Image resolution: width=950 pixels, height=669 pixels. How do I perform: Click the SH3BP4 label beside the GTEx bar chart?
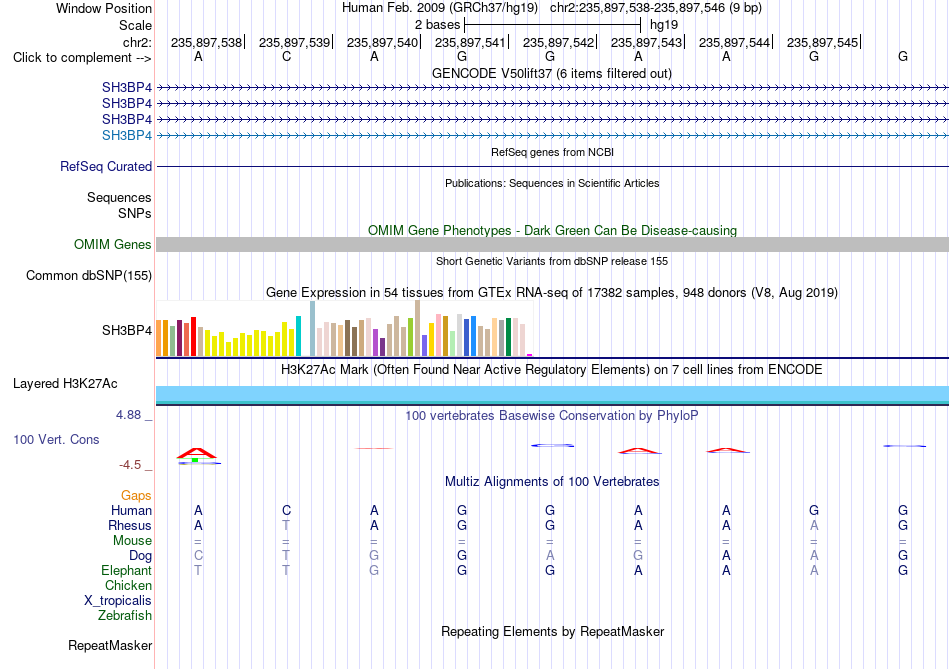127,330
